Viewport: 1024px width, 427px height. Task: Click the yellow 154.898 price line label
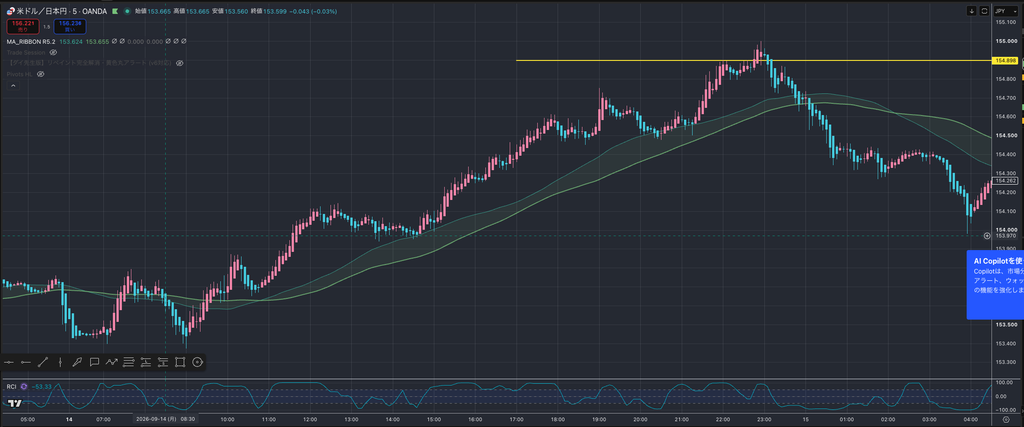coord(1004,61)
